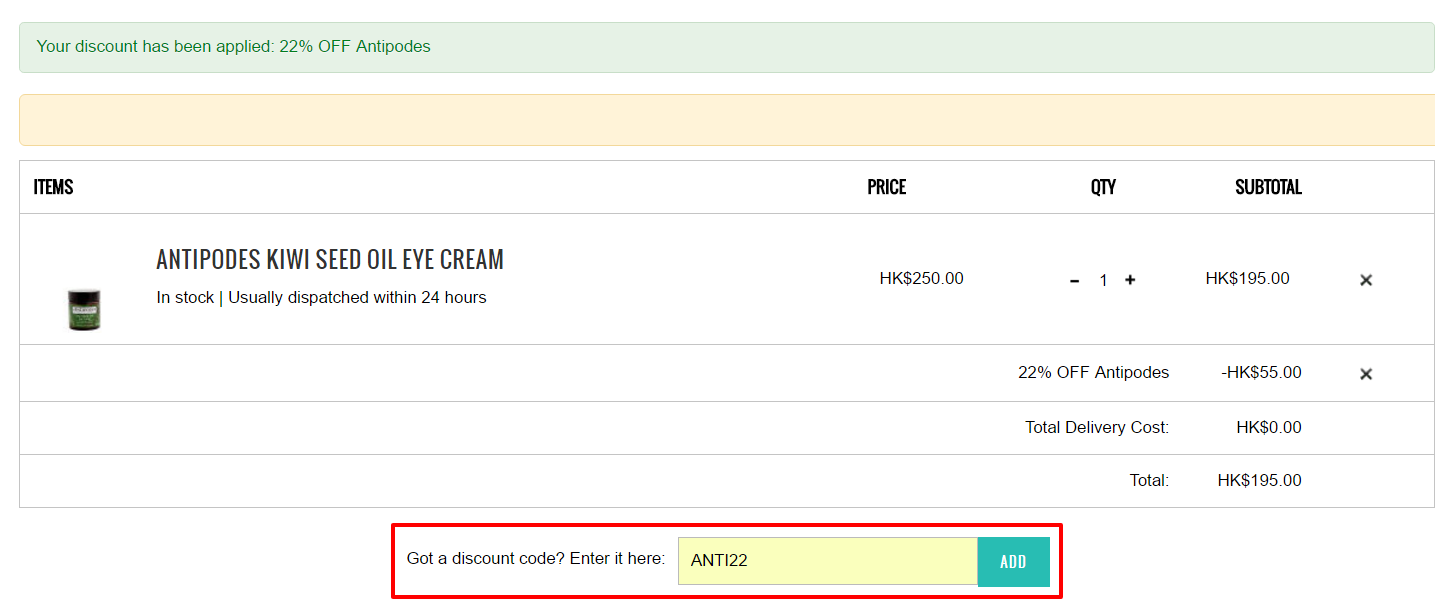
Task: Click the HK$250.00 item price
Action: [922, 279]
